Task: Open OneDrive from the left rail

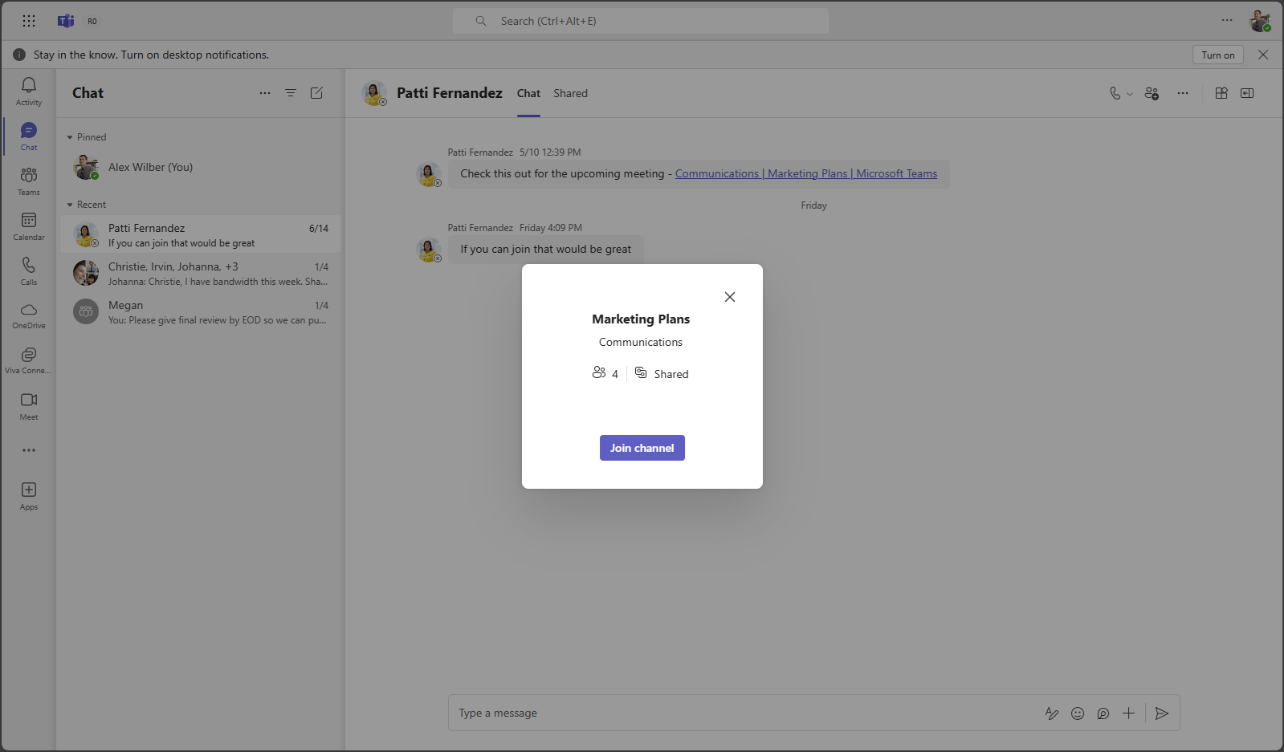Action: (x=28, y=315)
